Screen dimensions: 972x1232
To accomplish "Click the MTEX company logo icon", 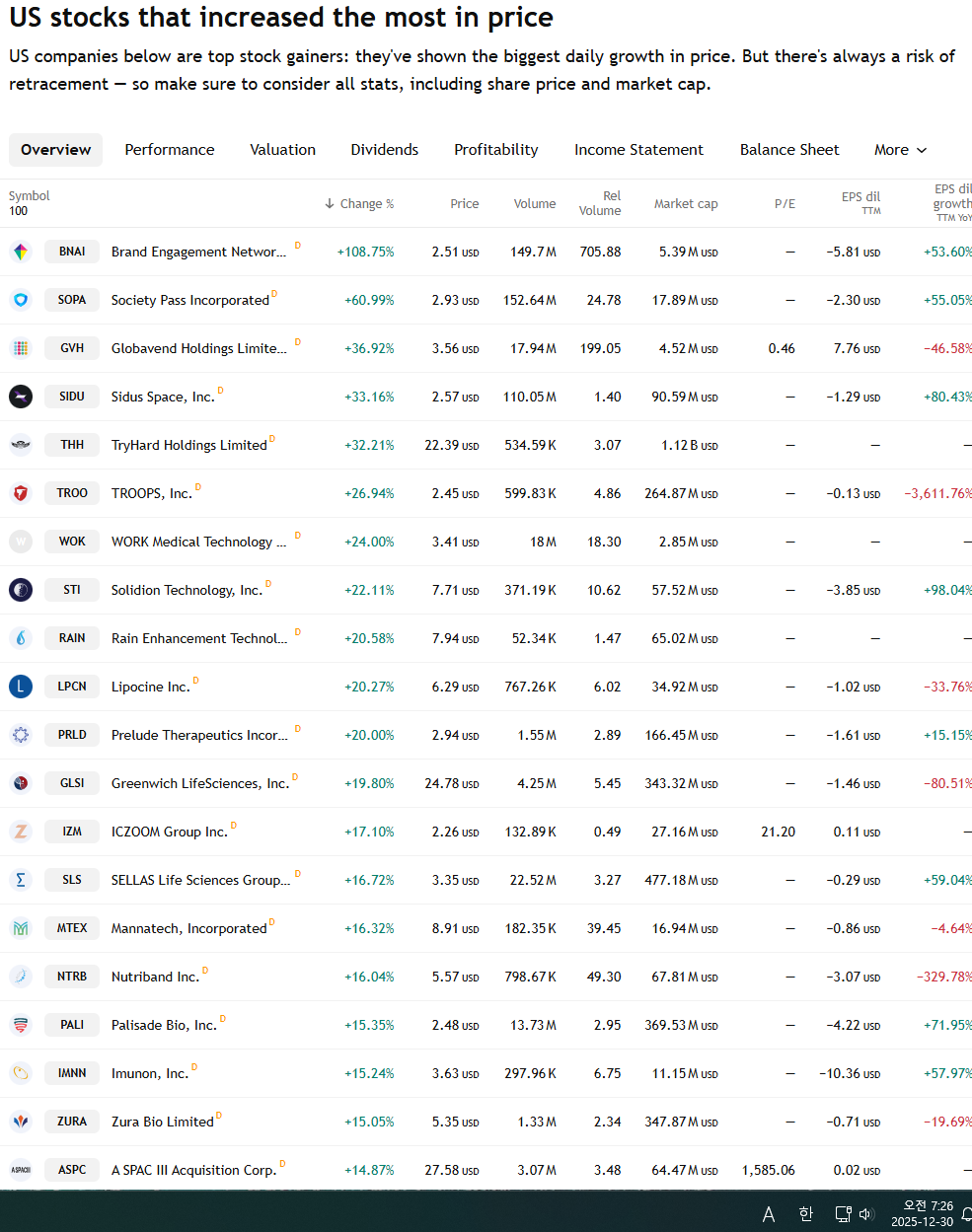I will point(21,928).
